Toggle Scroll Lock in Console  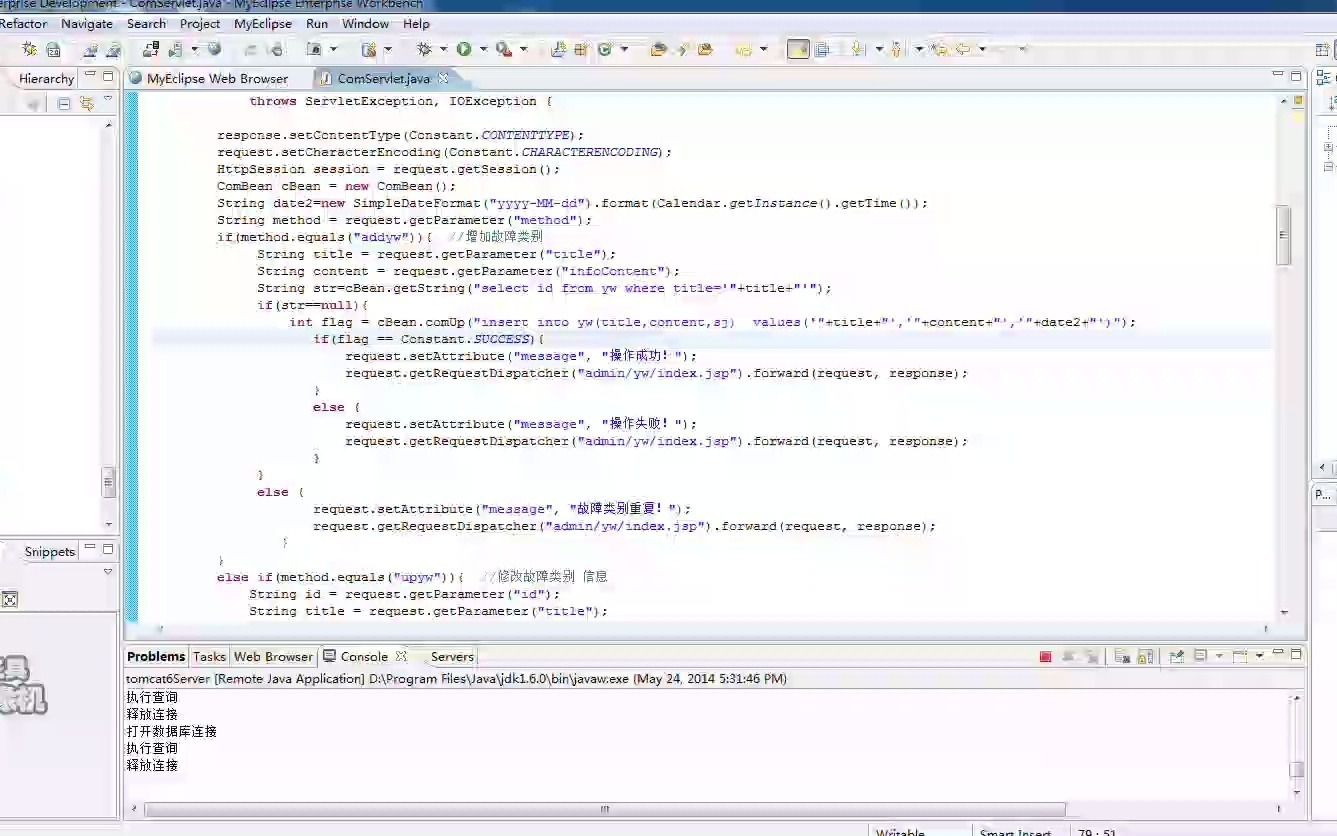point(1145,657)
